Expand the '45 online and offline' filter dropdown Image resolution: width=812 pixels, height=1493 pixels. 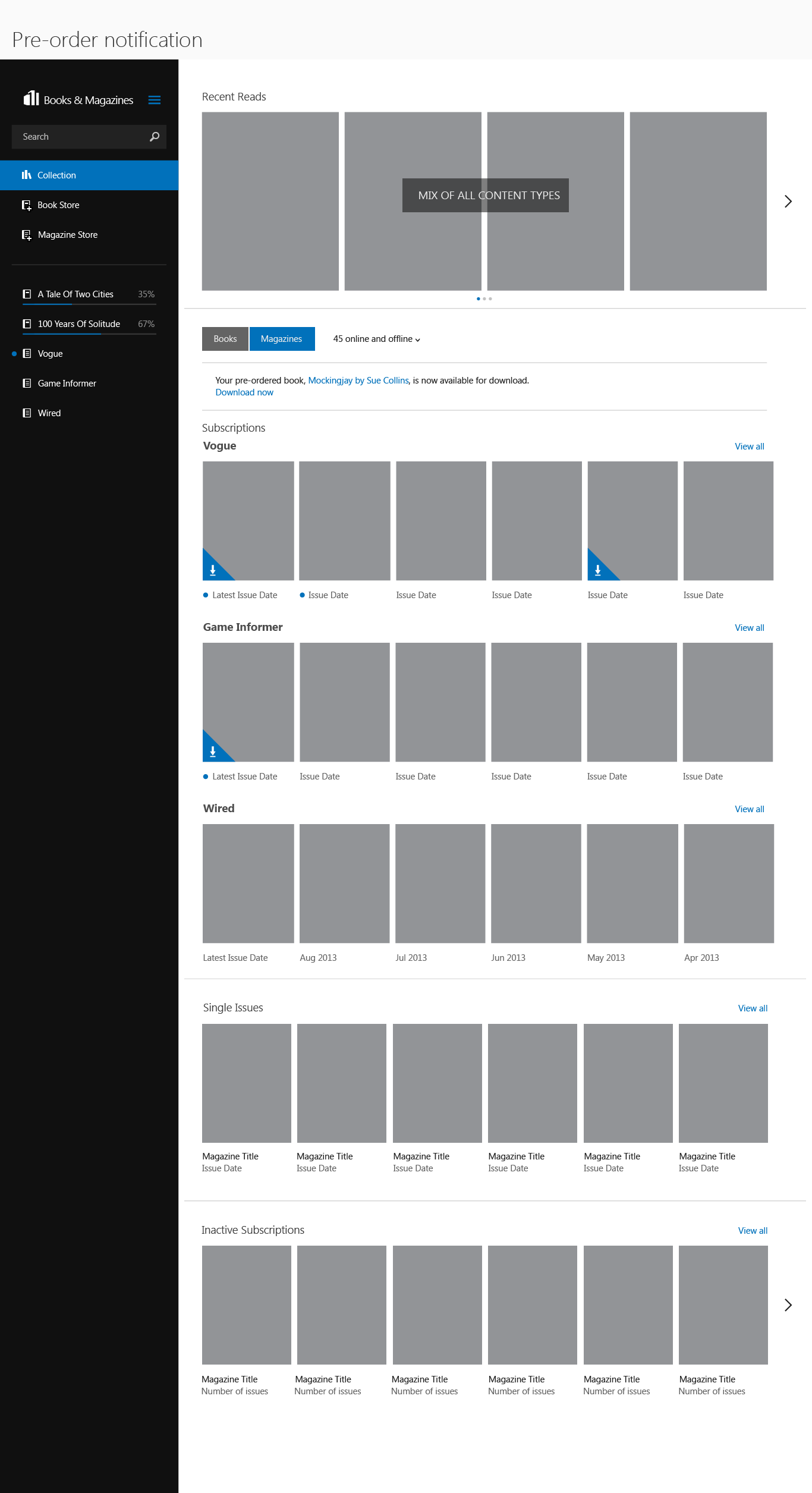377,339
